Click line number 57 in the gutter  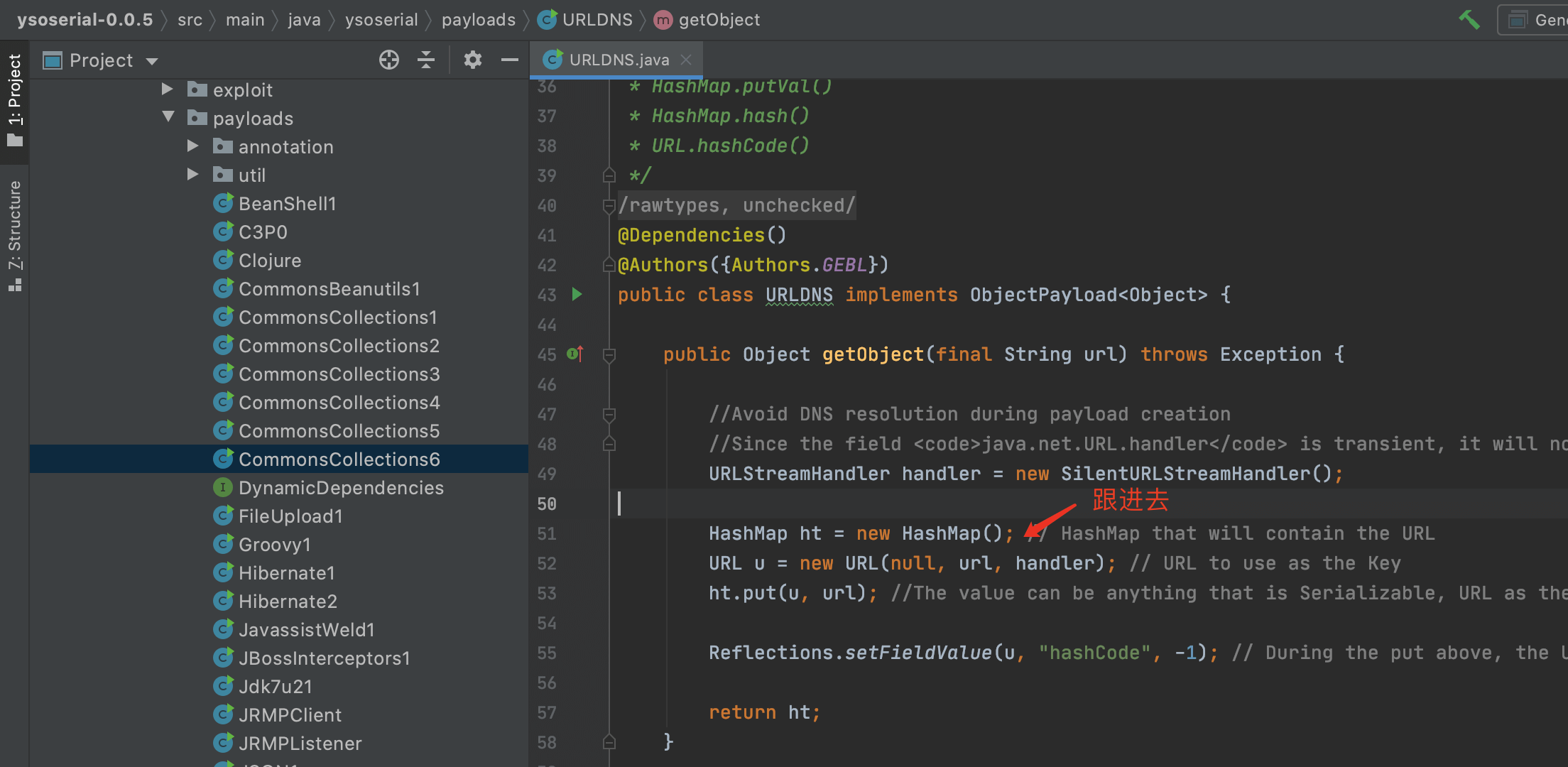pyautogui.click(x=546, y=712)
